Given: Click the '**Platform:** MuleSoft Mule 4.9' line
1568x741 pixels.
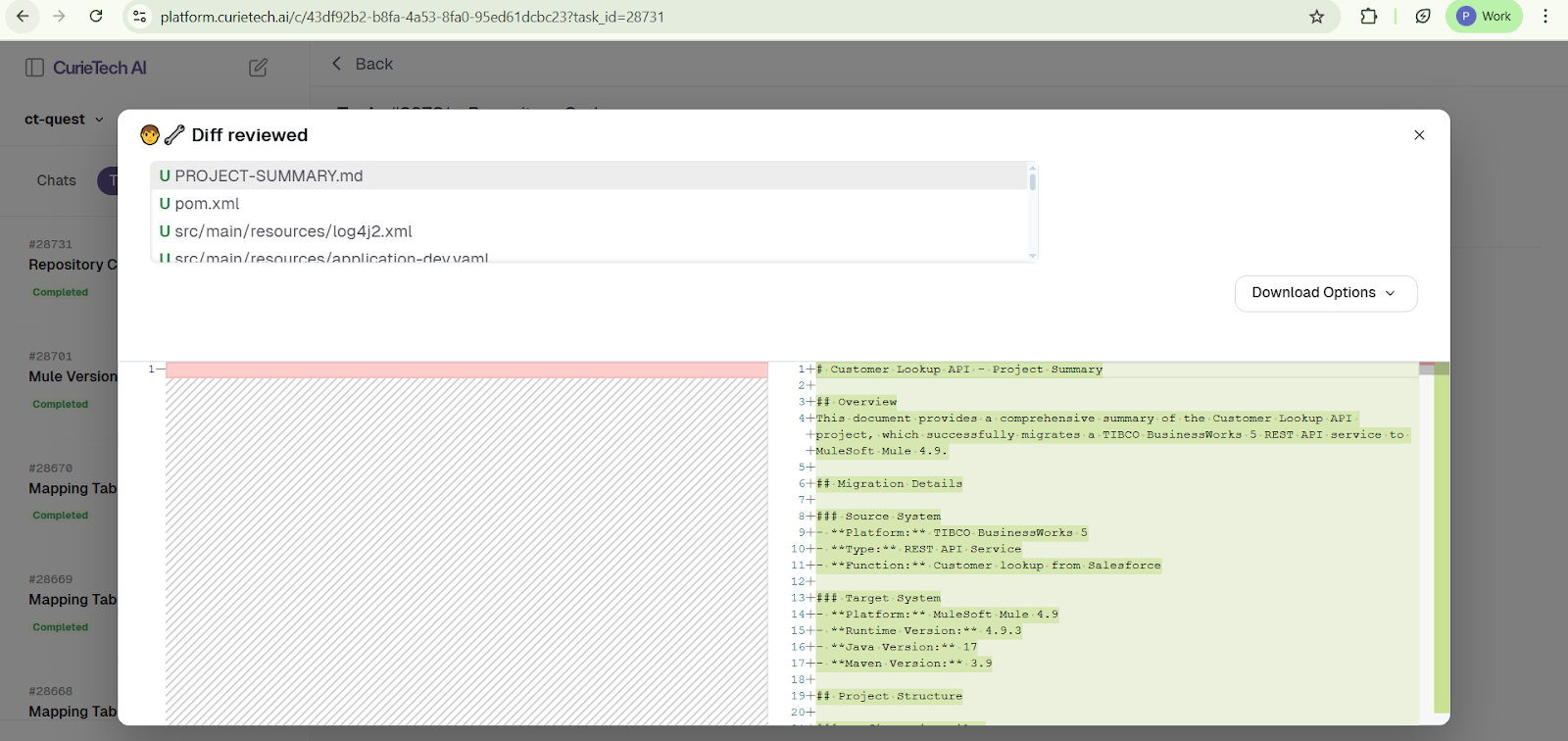Looking at the screenshot, I should coord(938,615).
